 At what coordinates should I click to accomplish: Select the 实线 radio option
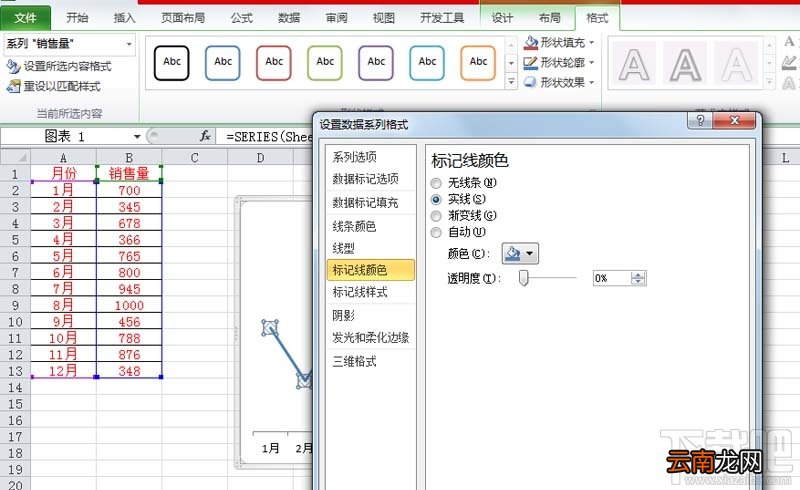436,199
